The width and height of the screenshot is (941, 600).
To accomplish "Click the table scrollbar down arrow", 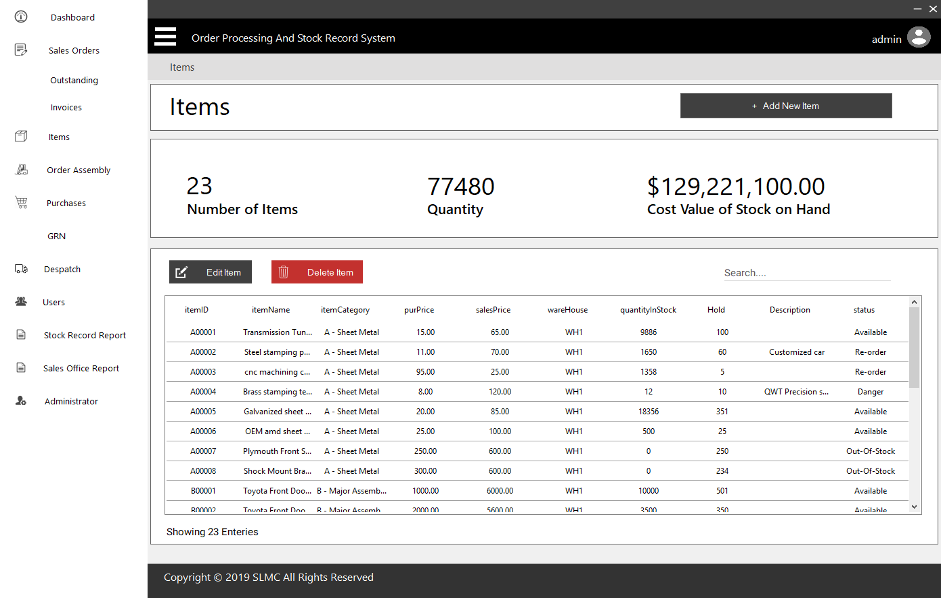I will coord(914,507).
